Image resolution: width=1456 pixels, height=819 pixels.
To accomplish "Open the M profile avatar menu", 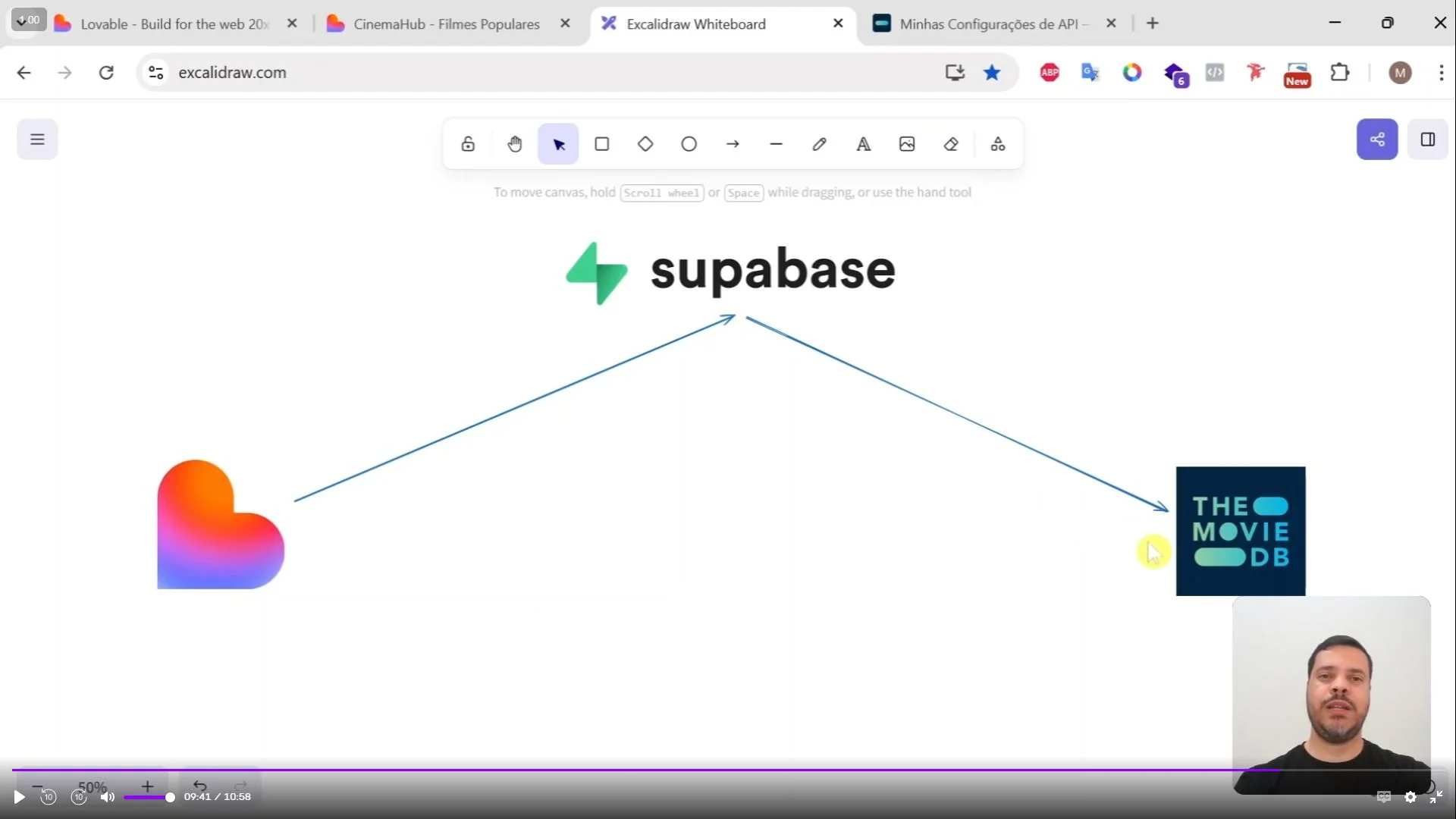I will tap(1400, 73).
